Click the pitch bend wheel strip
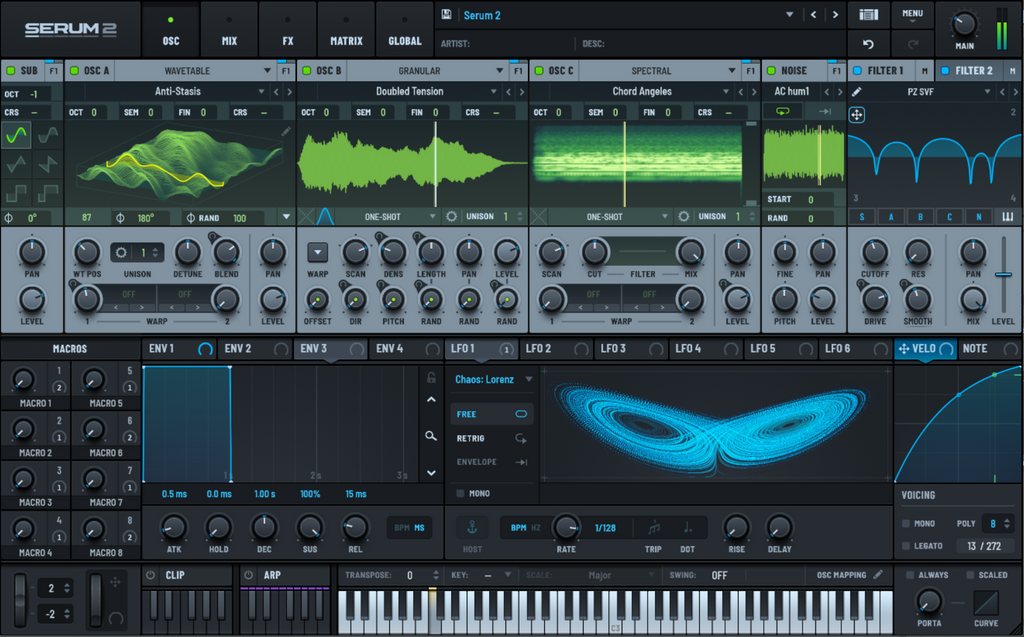The image size is (1024, 637). [21, 598]
